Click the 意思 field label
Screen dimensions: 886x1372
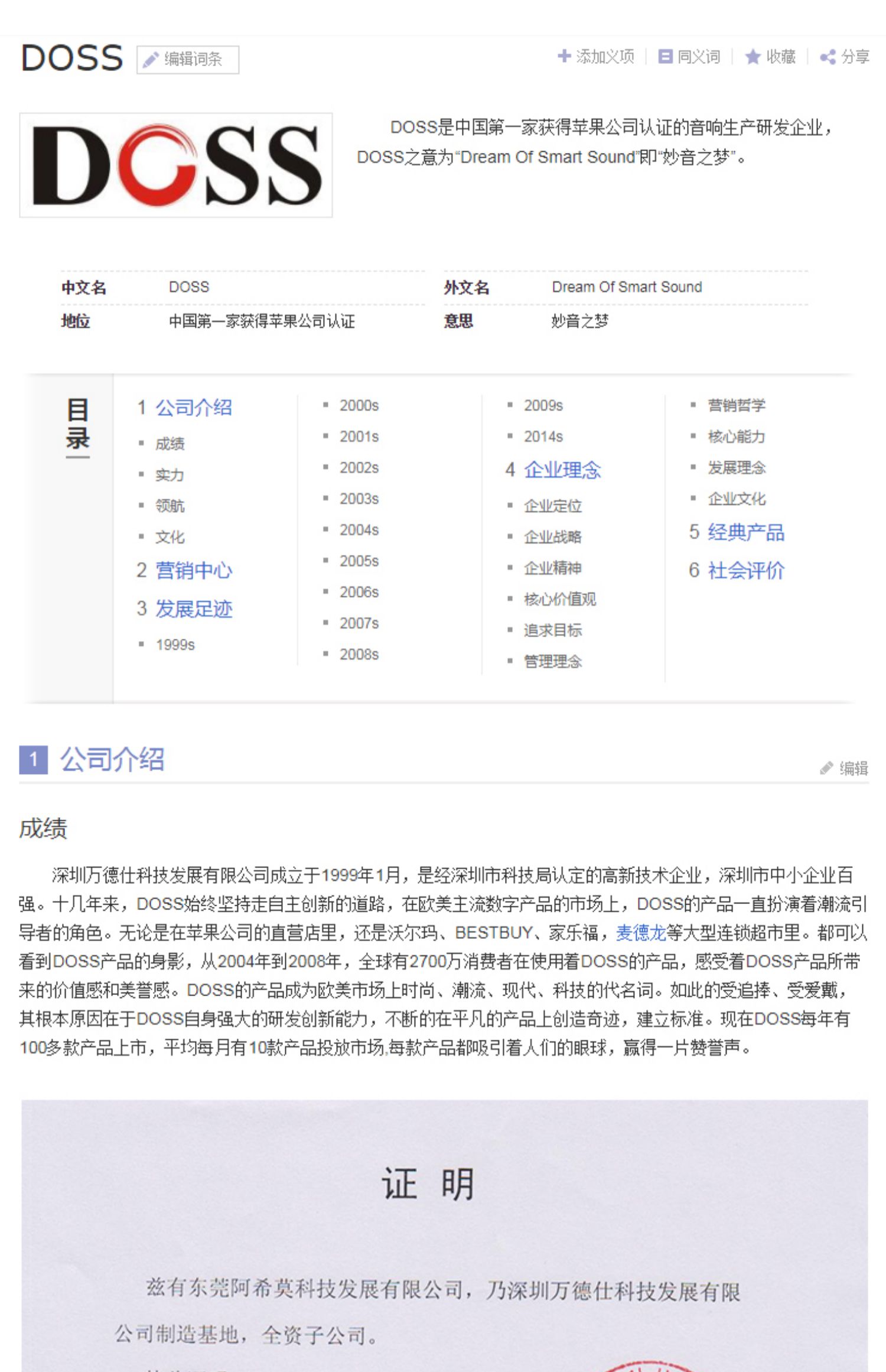coord(458,321)
